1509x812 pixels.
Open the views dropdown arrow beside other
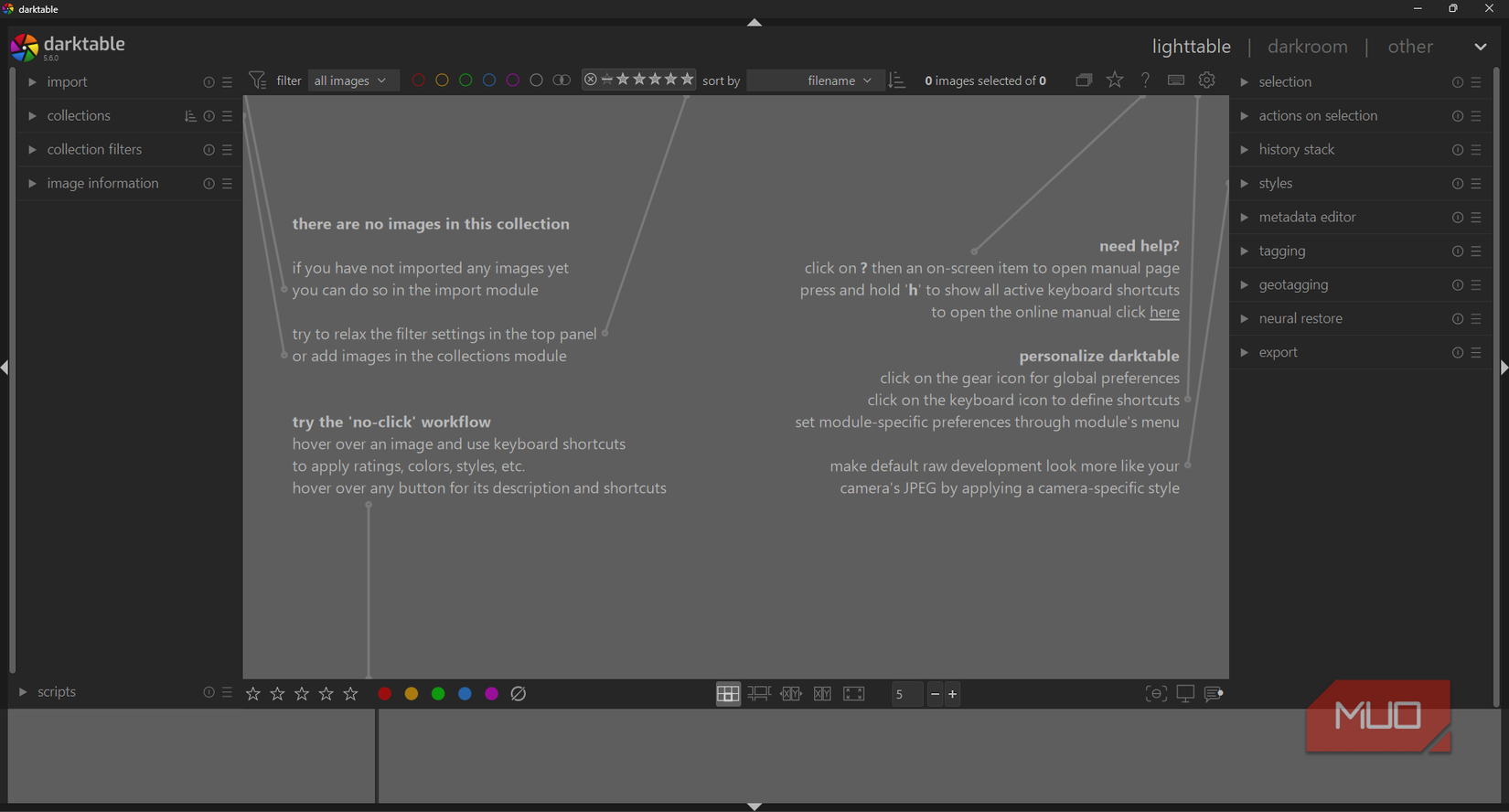point(1481,47)
